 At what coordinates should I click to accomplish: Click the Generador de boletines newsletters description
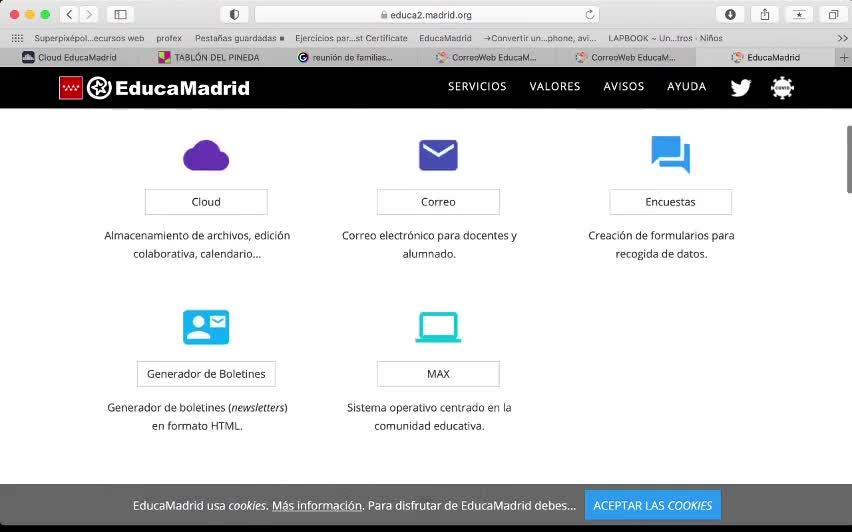(197, 417)
